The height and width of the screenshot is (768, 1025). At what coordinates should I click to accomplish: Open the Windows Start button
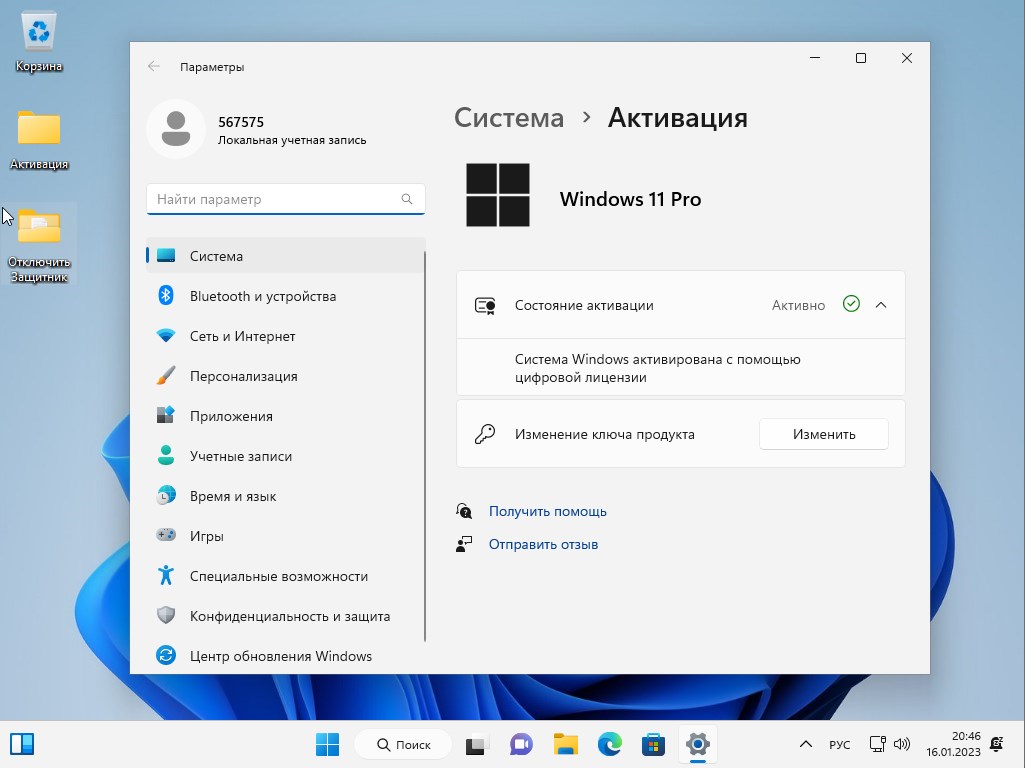[328, 744]
